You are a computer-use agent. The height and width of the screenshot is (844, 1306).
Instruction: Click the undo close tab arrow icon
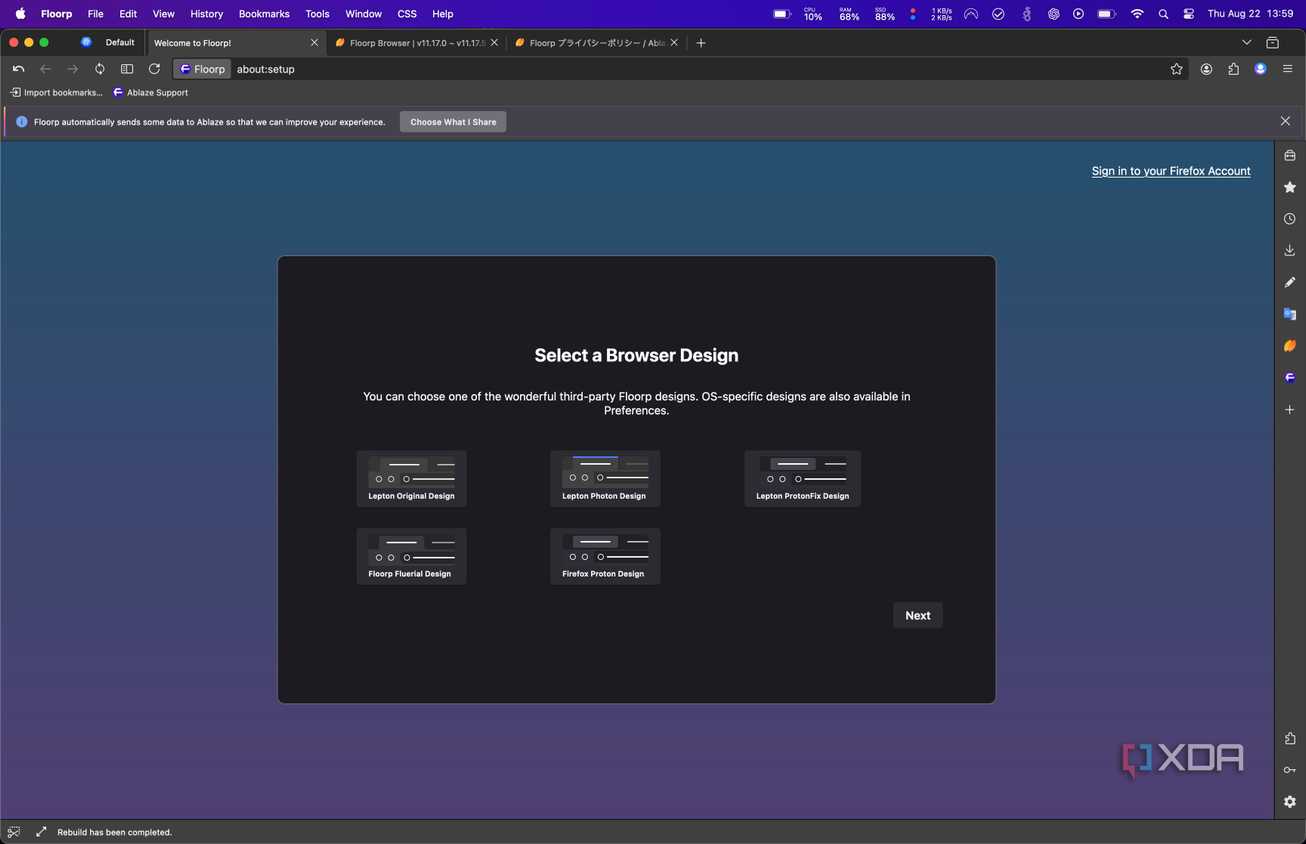pyautogui.click(x=18, y=69)
